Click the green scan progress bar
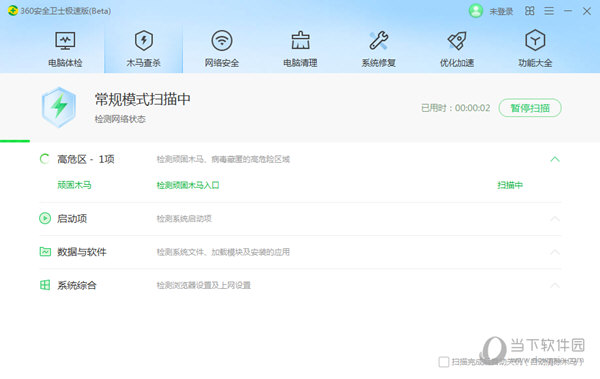 (15, 141)
